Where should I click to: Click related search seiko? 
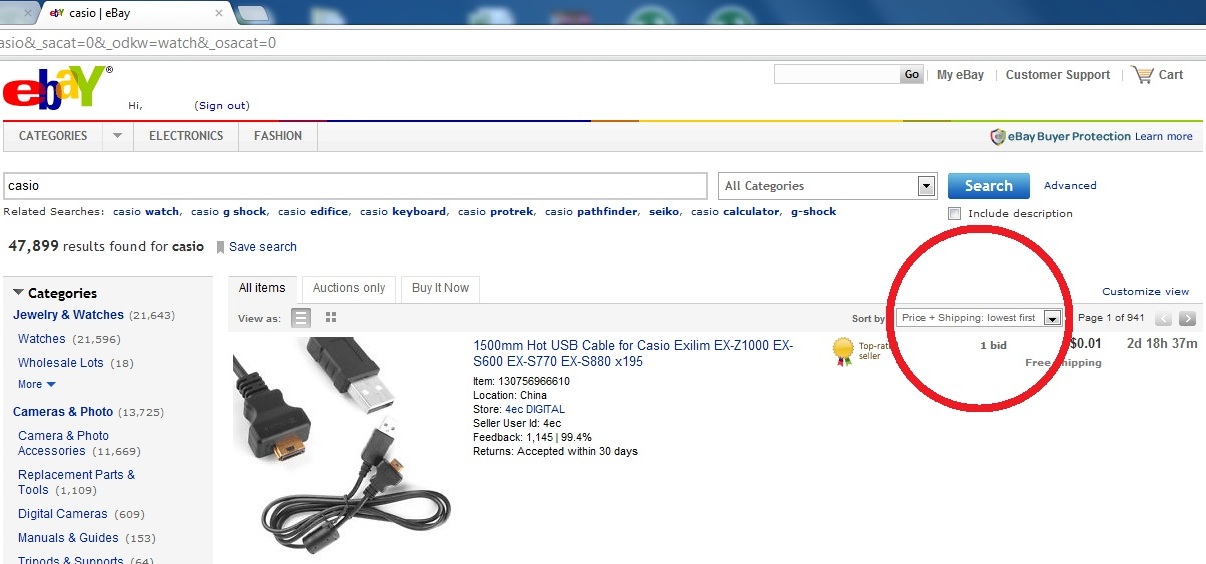pyautogui.click(x=664, y=212)
